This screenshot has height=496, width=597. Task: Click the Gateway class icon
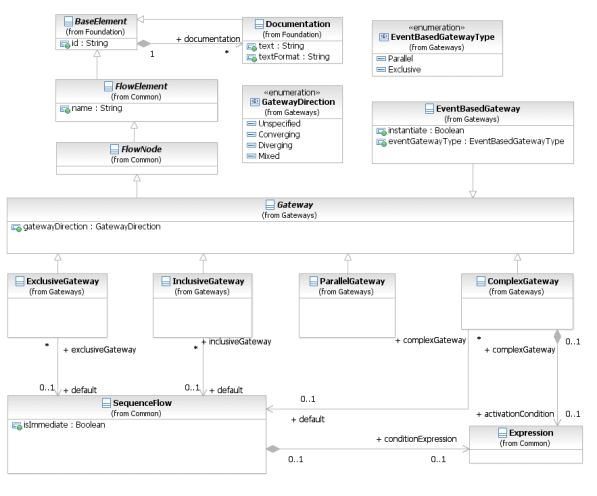pos(270,205)
